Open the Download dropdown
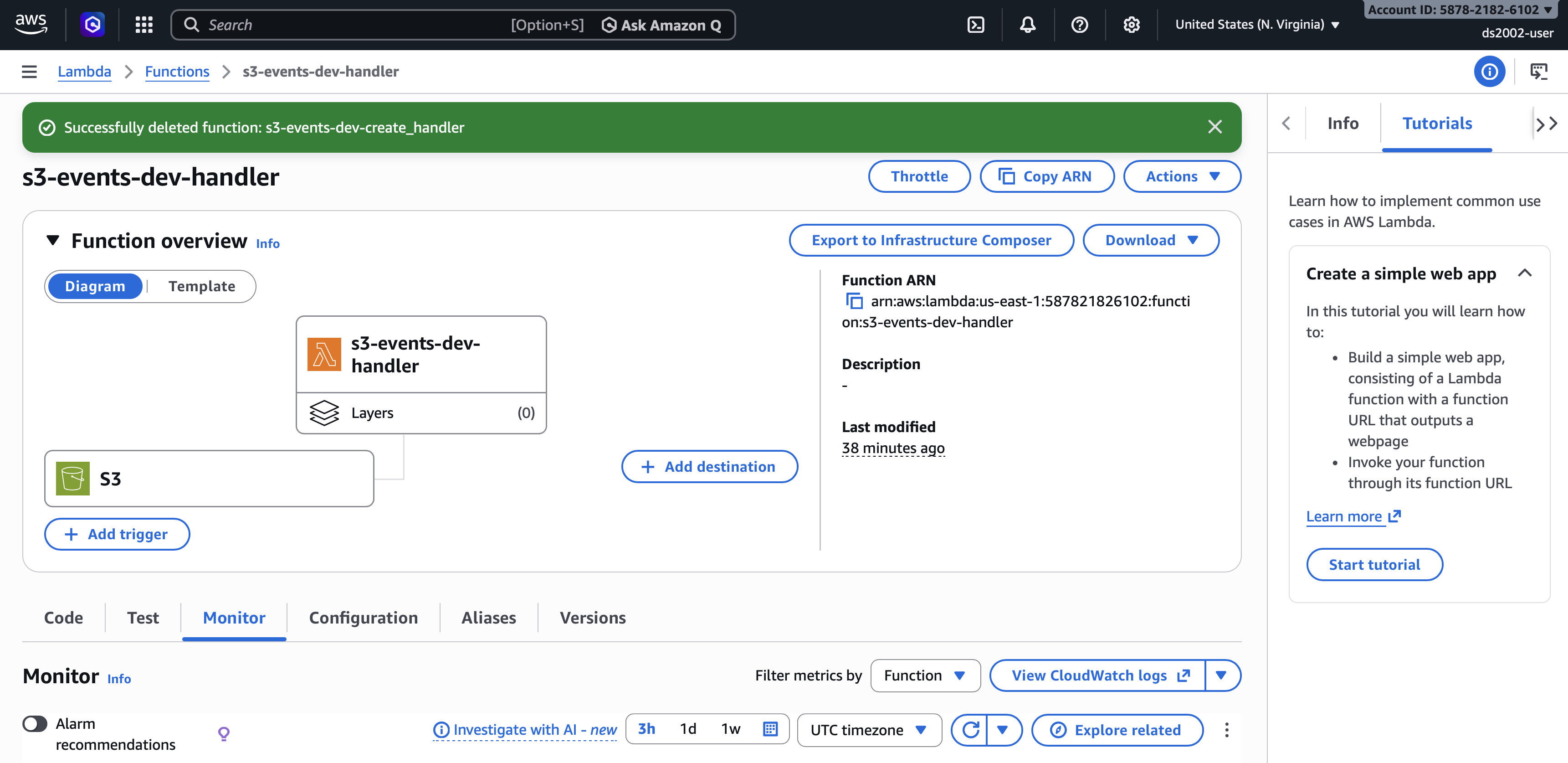The image size is (1568, 763). tap(1150, 240)
